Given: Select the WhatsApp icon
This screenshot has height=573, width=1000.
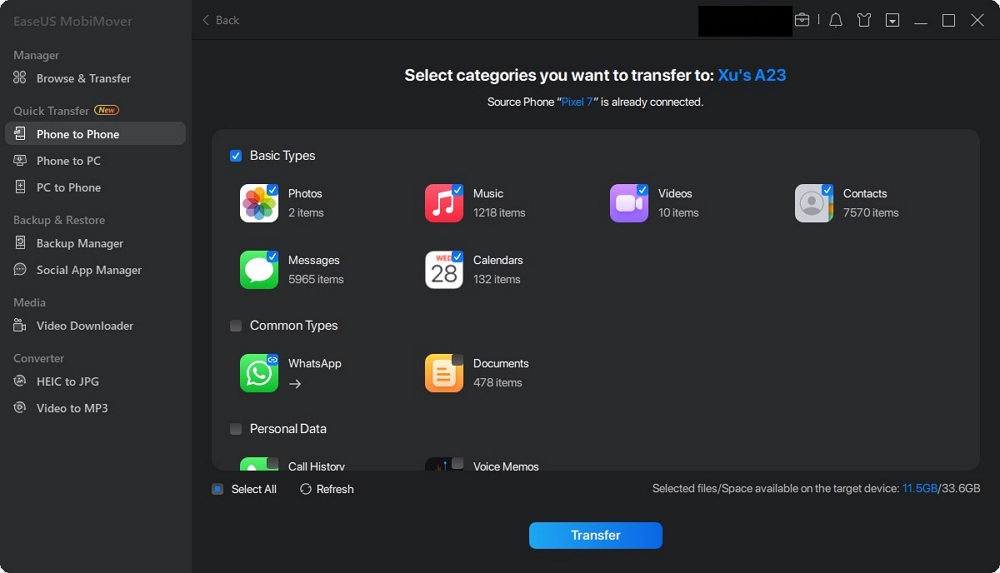Looking at the screenshot, I should 259,373.
